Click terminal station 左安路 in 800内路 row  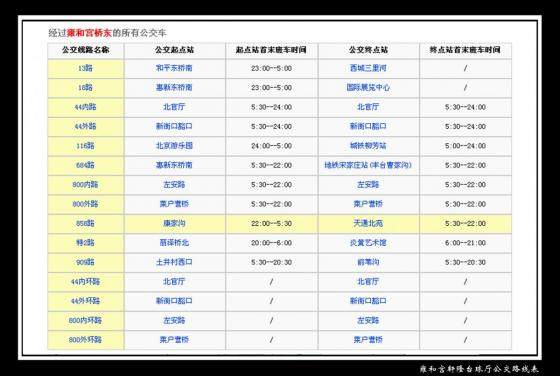tap(368, 185)
